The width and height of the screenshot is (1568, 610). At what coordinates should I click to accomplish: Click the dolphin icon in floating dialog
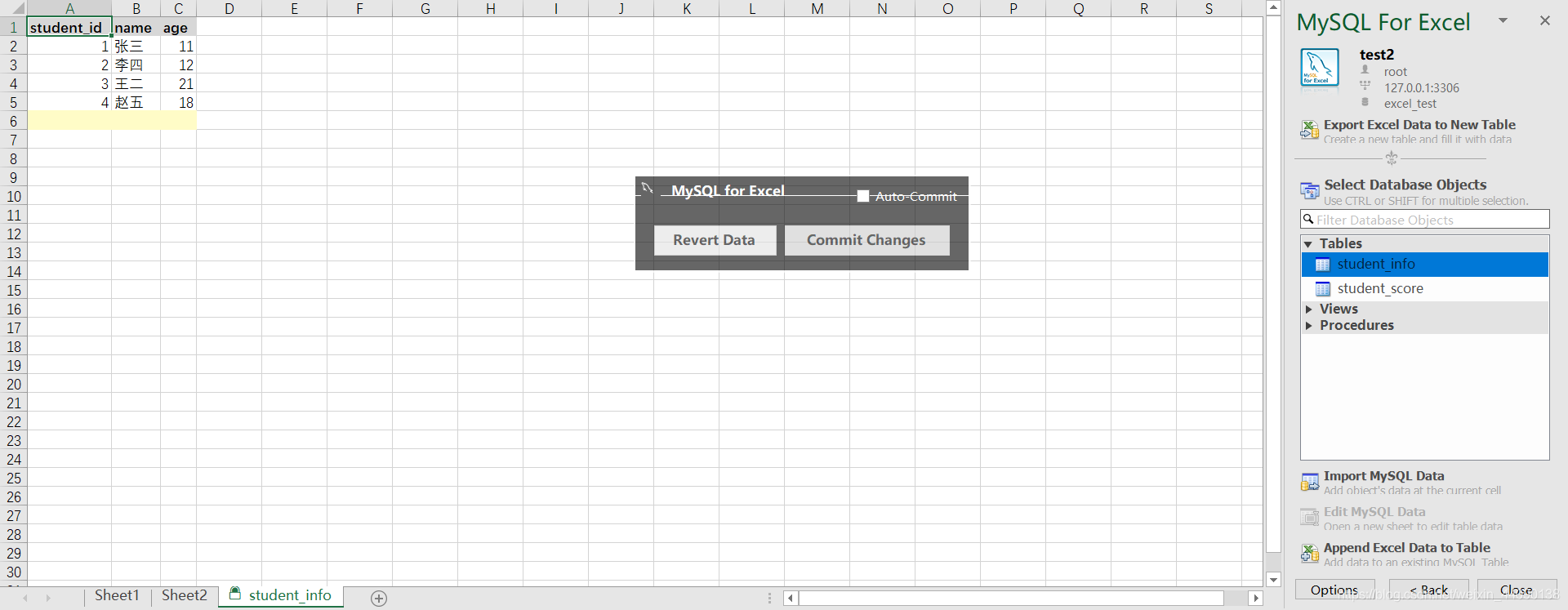click(x=647, y=189)
